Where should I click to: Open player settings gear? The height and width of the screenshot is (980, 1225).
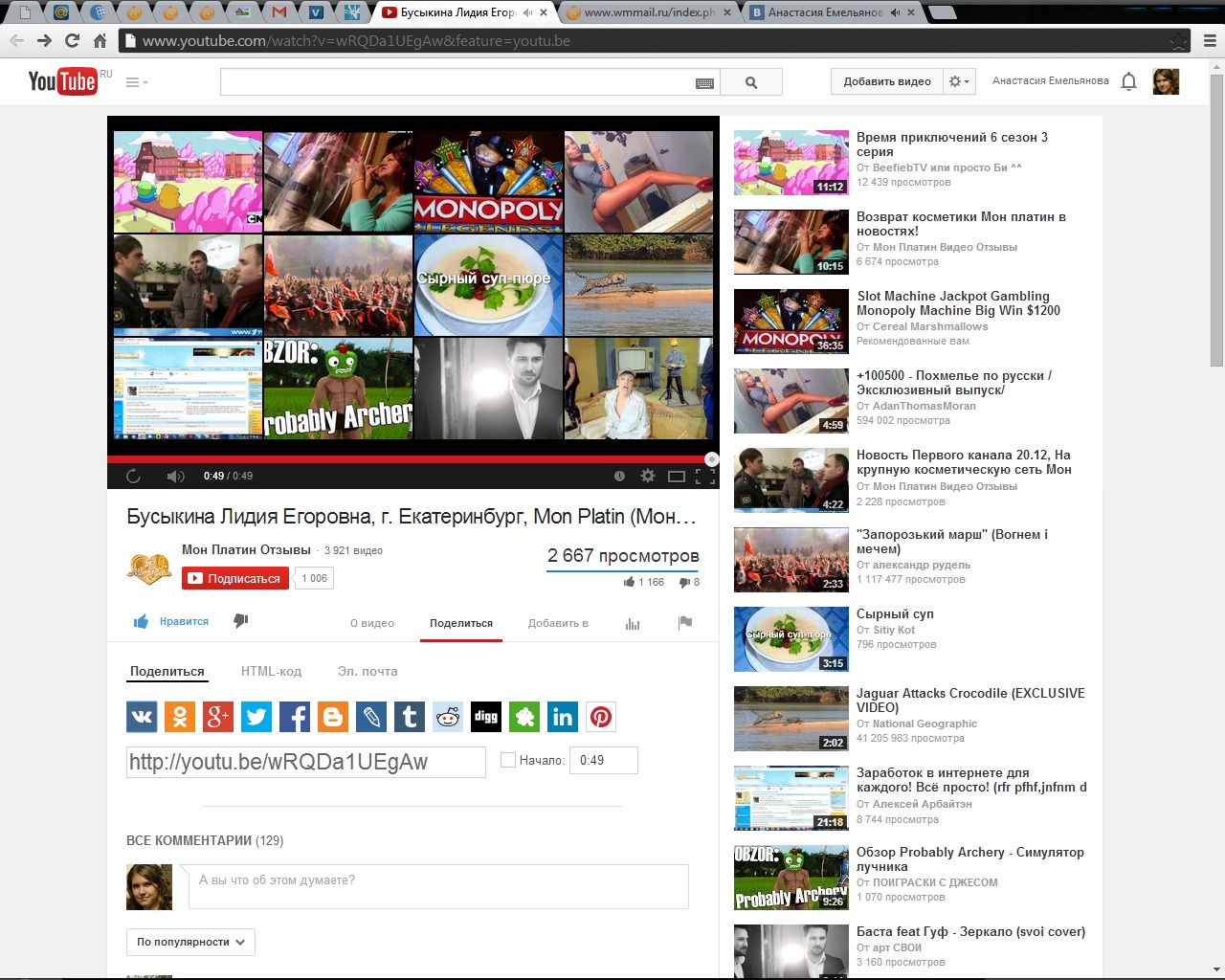[648, 476]
